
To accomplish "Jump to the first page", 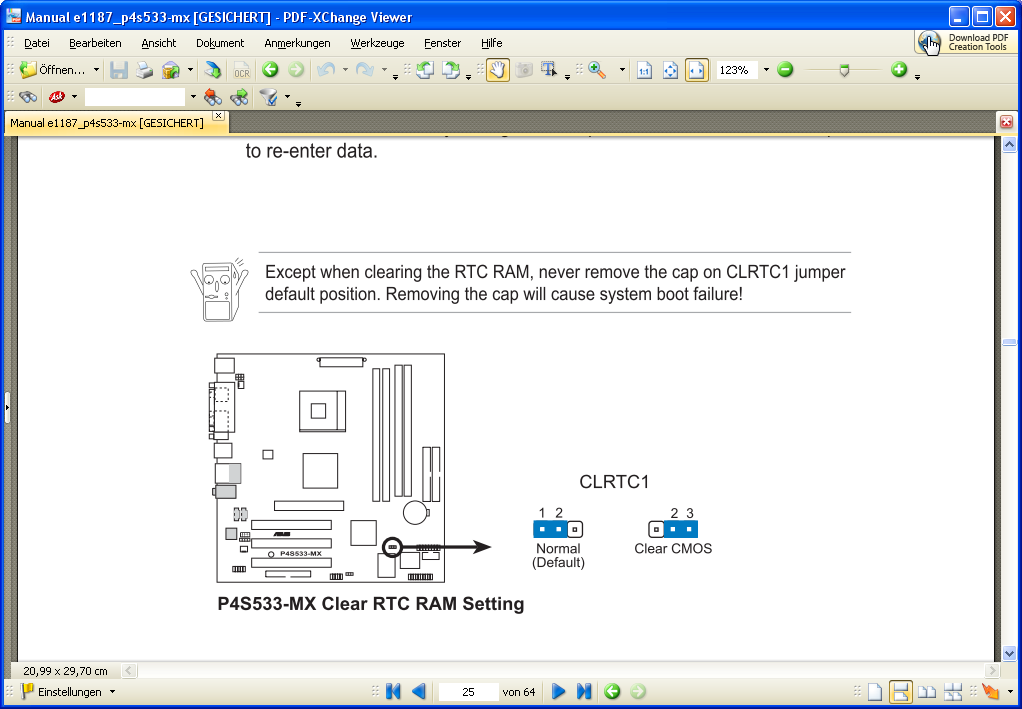I will (x=393, y=691).
